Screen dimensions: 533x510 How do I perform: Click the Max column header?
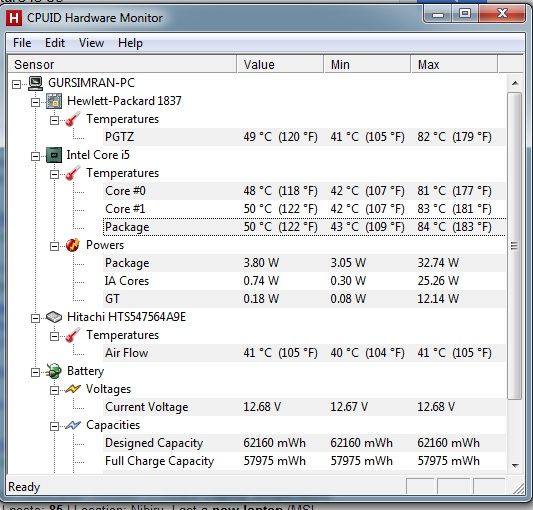[454, 64]
